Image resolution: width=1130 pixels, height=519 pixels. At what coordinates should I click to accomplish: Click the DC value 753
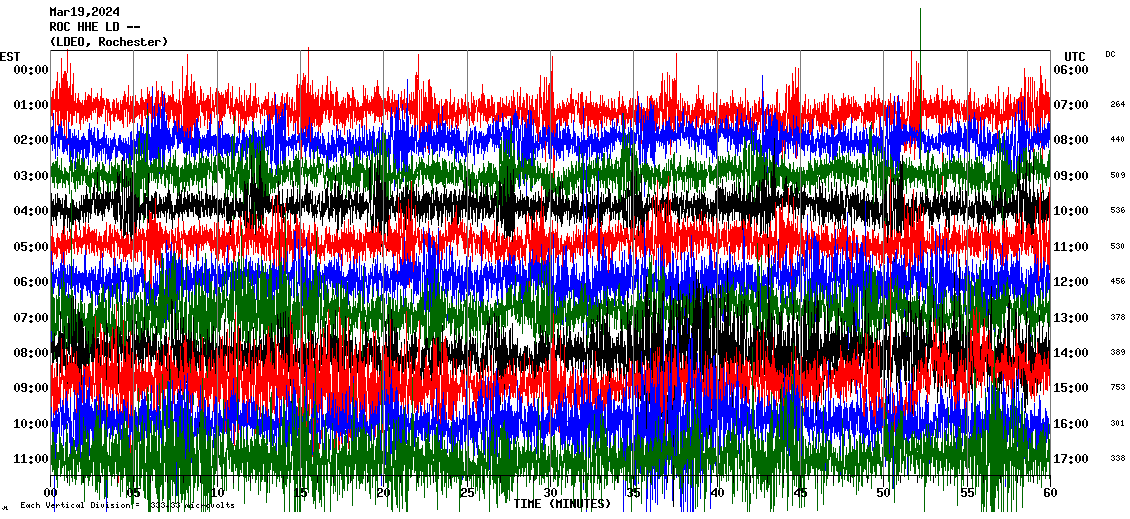[1117, 388]
